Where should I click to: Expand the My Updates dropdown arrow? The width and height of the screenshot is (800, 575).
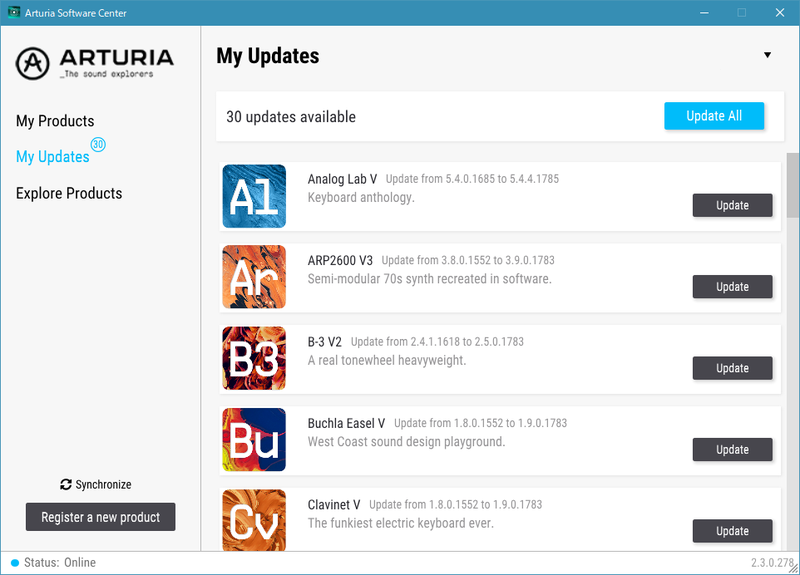click(x=767, y=55)
